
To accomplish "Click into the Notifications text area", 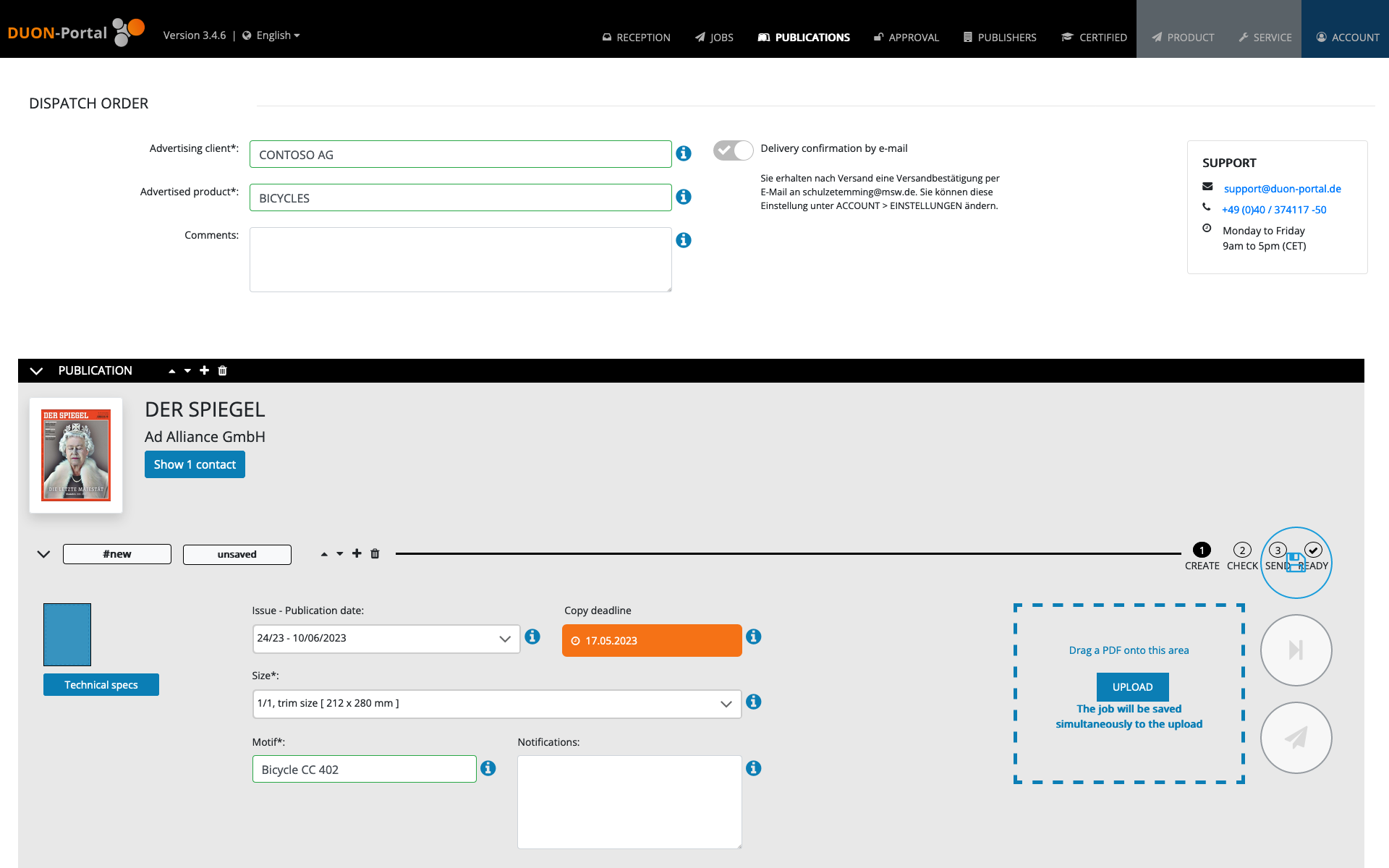I will 629,802.
